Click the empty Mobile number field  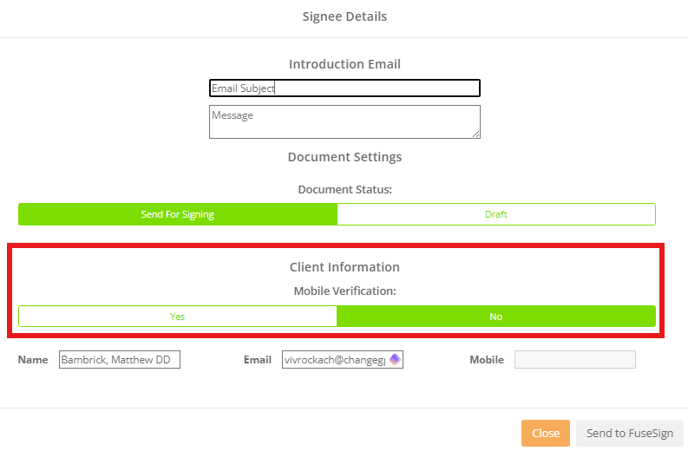pos(575,360)
